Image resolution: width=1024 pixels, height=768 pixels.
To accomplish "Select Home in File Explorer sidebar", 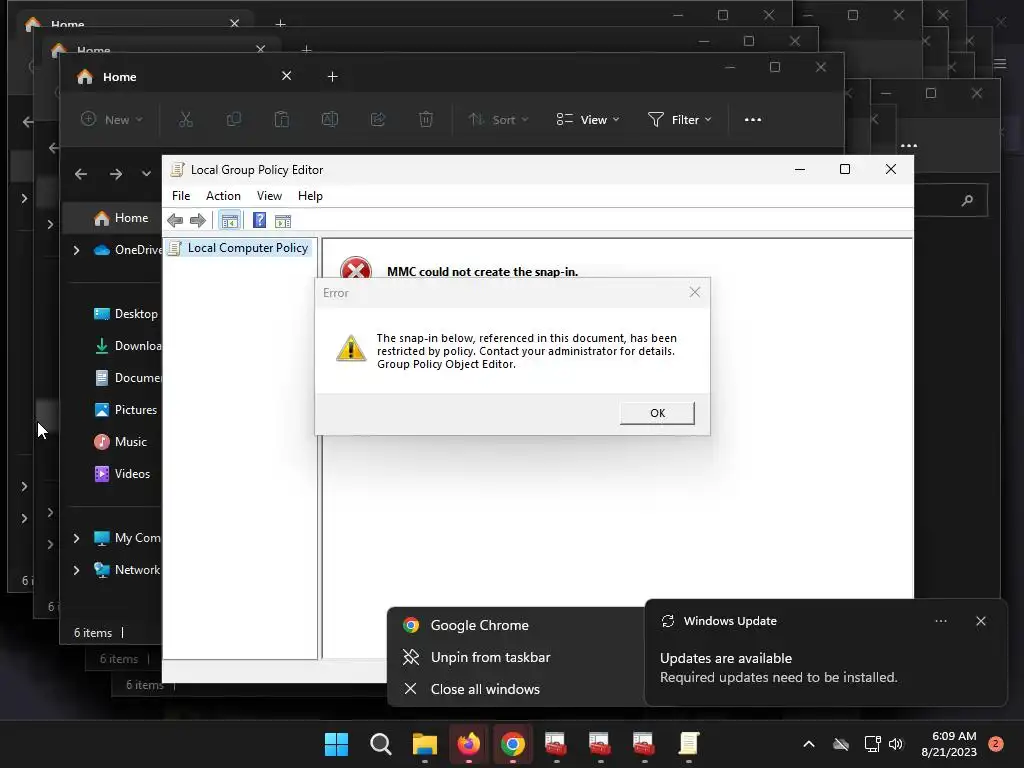I will [x=121, y=218].
